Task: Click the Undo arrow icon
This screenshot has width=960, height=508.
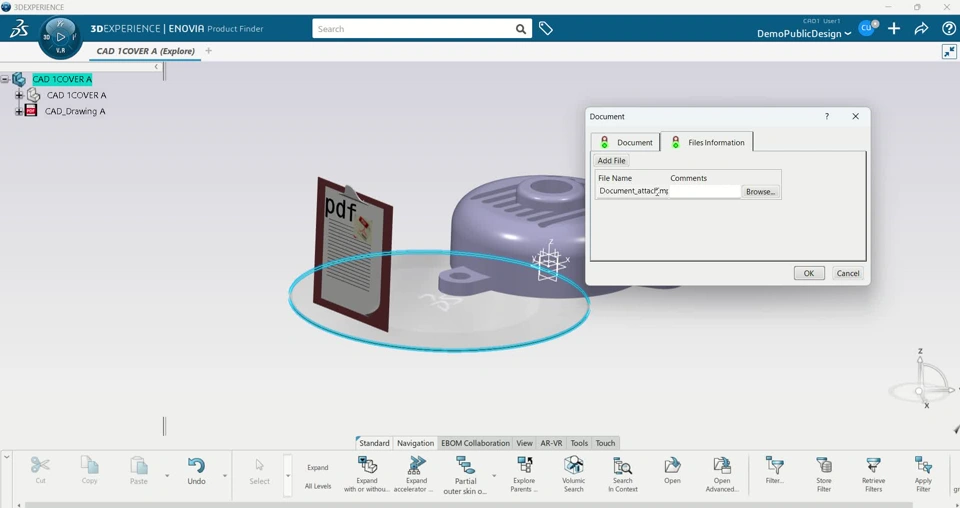Action: tap(196, 470)
